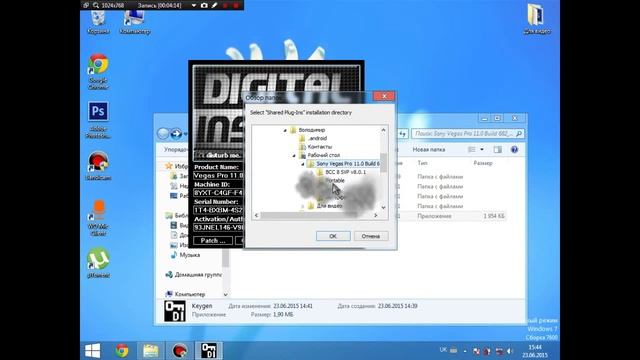
Task: Click Отмена in the folder browse dialog
Action: 371,236
